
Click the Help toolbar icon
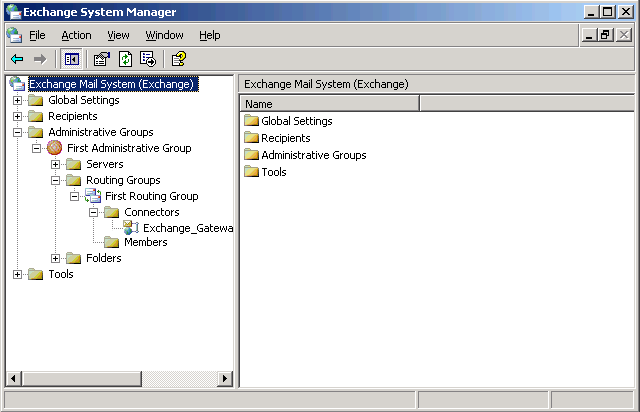click(179, 59)
